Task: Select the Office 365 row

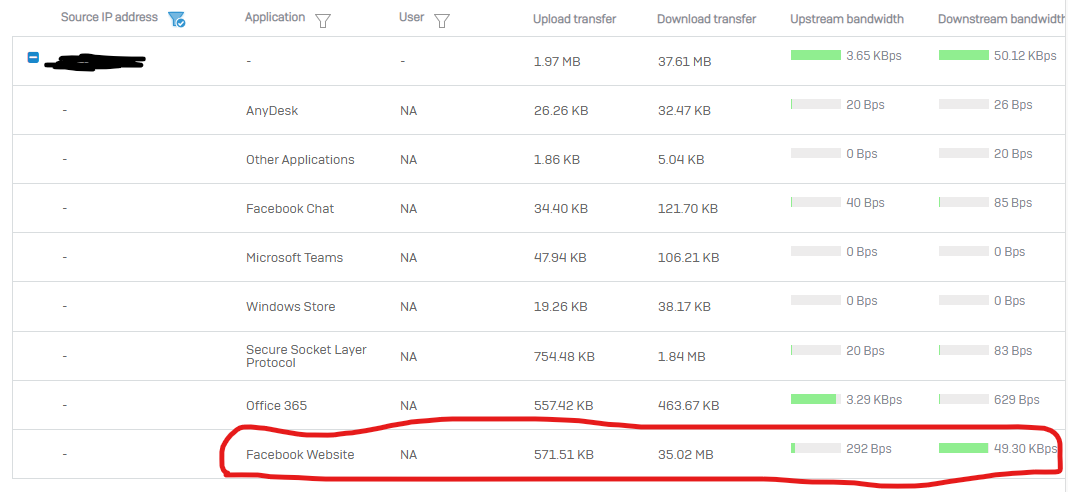Action: coord(538,405)
